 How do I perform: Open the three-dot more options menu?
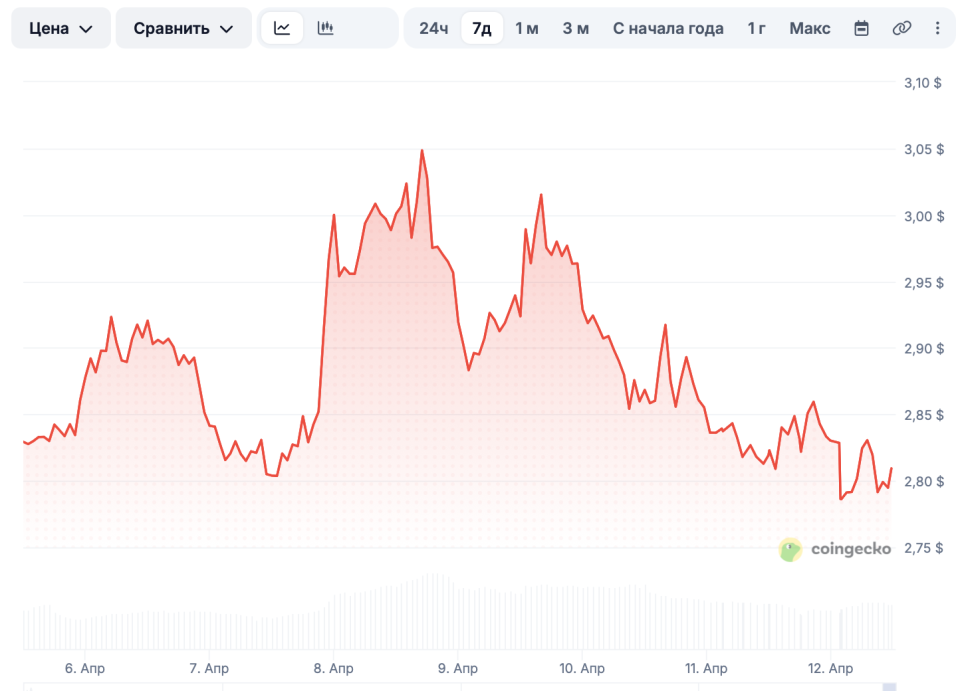click(937, 28)
